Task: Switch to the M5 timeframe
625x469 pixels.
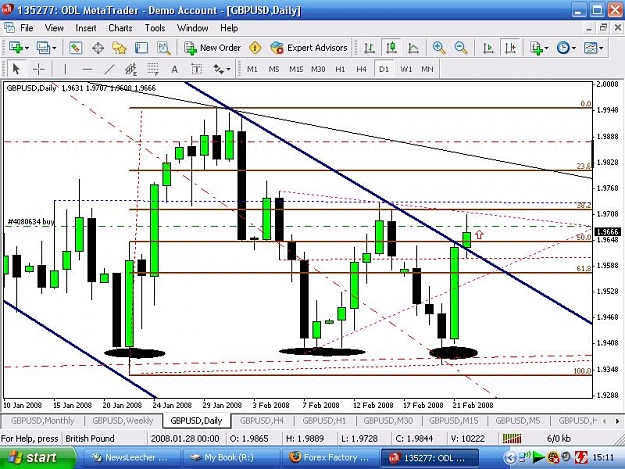Action: click(274, 69)
